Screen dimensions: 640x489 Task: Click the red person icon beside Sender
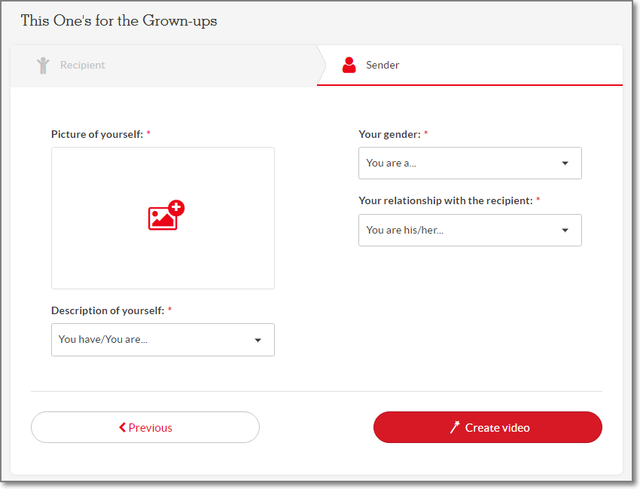[349, 66]
